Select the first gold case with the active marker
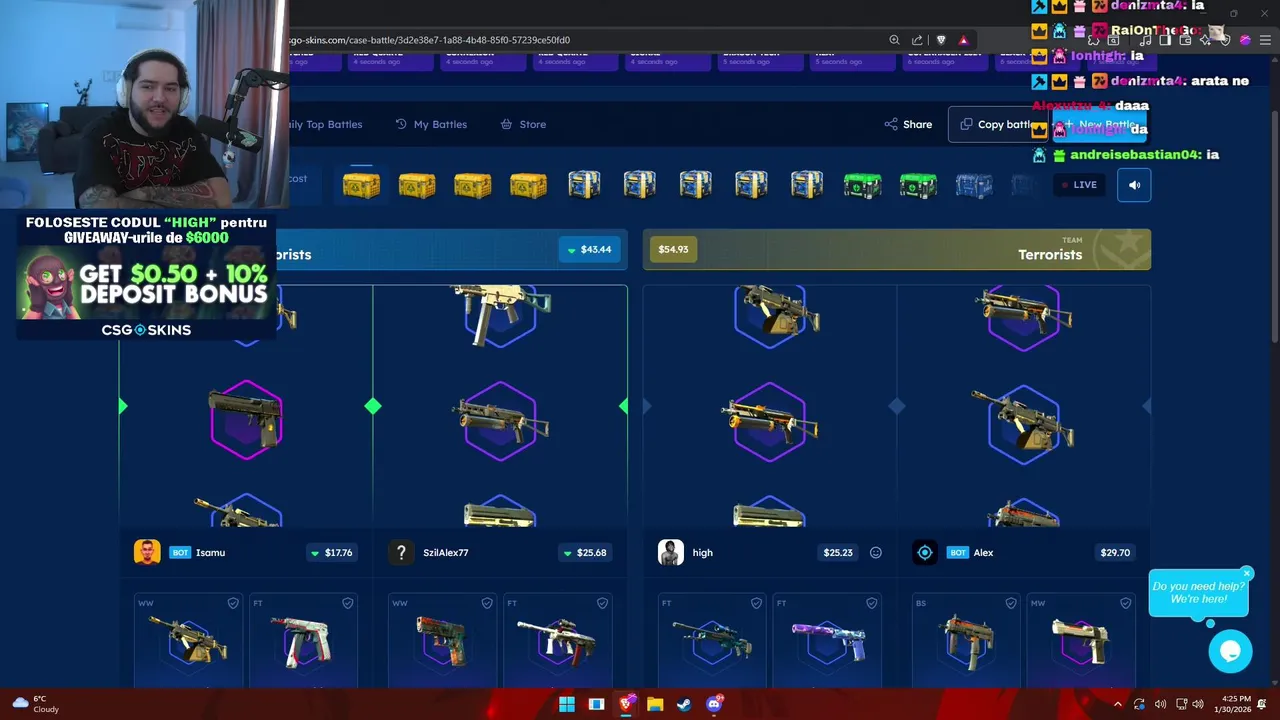 361,185
